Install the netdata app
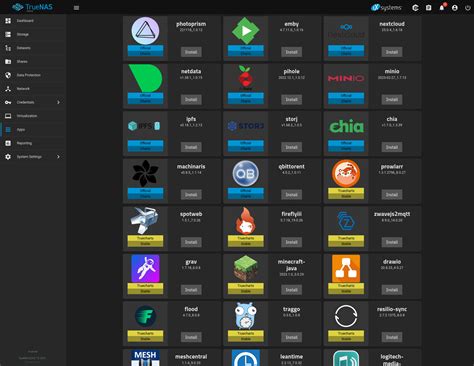Image resolution: width=474 pixels, height=366 pixels. pos(191,99)
